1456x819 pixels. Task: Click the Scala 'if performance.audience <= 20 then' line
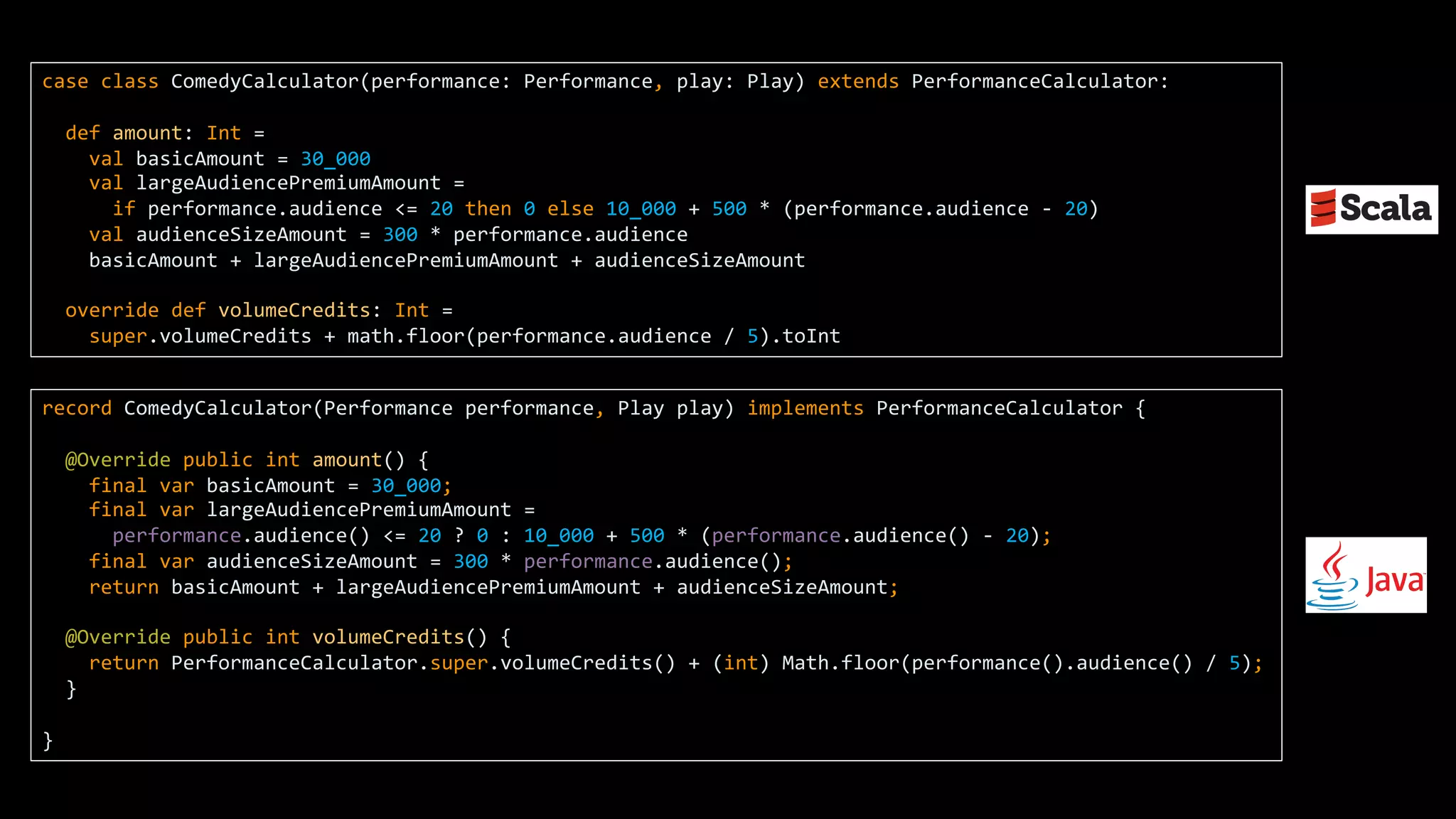point(606,209)
